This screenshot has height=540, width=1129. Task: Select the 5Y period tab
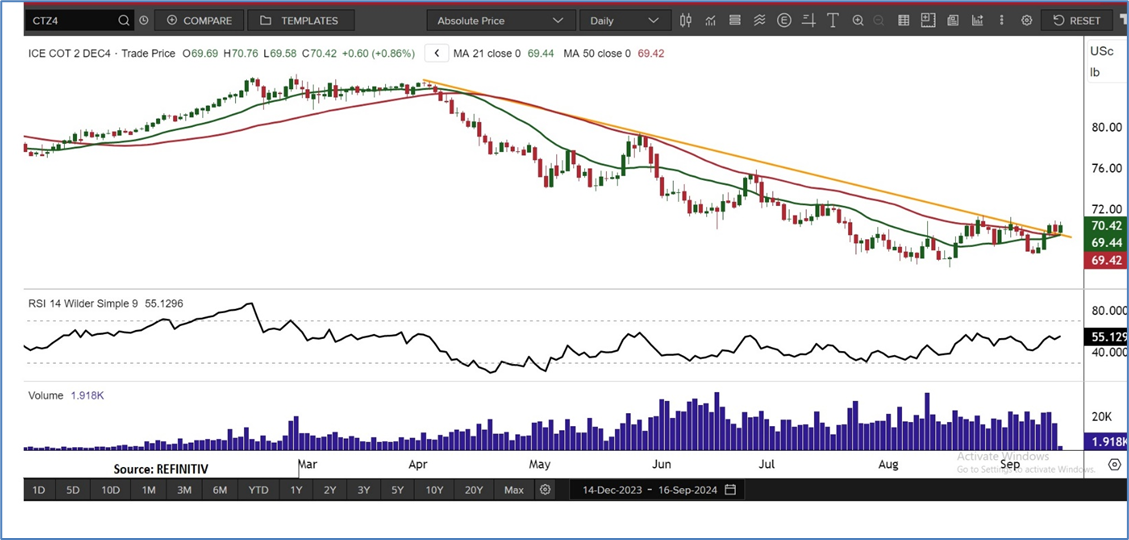tap(397, 490)
